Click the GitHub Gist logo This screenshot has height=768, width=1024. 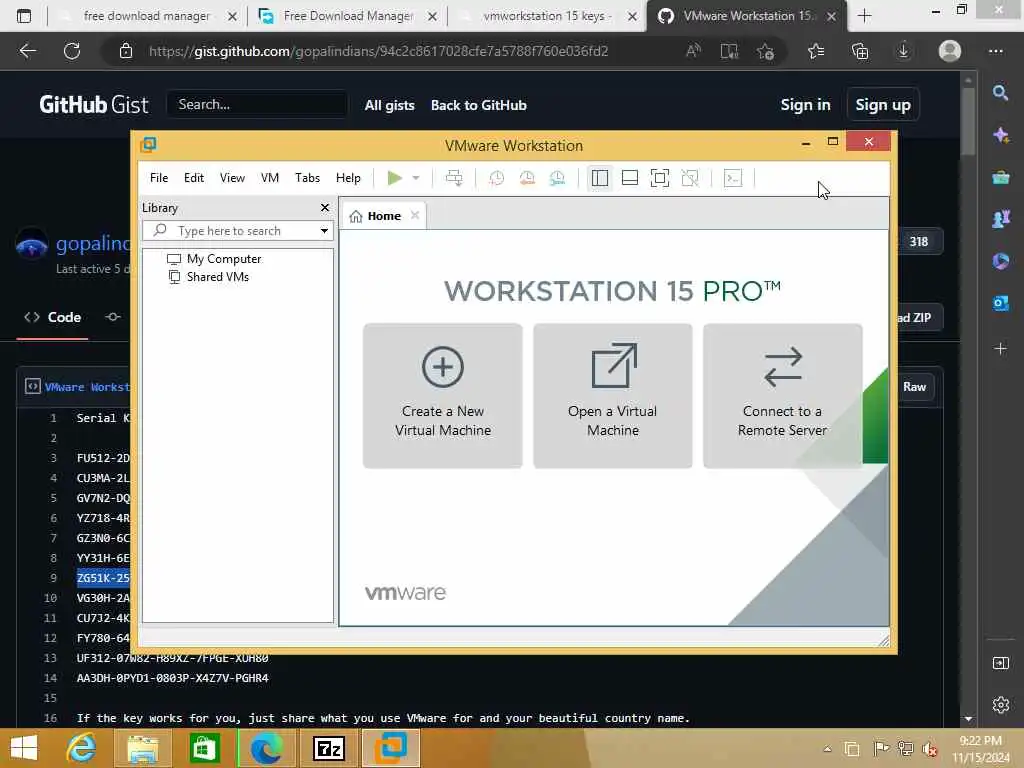(93, 104)
